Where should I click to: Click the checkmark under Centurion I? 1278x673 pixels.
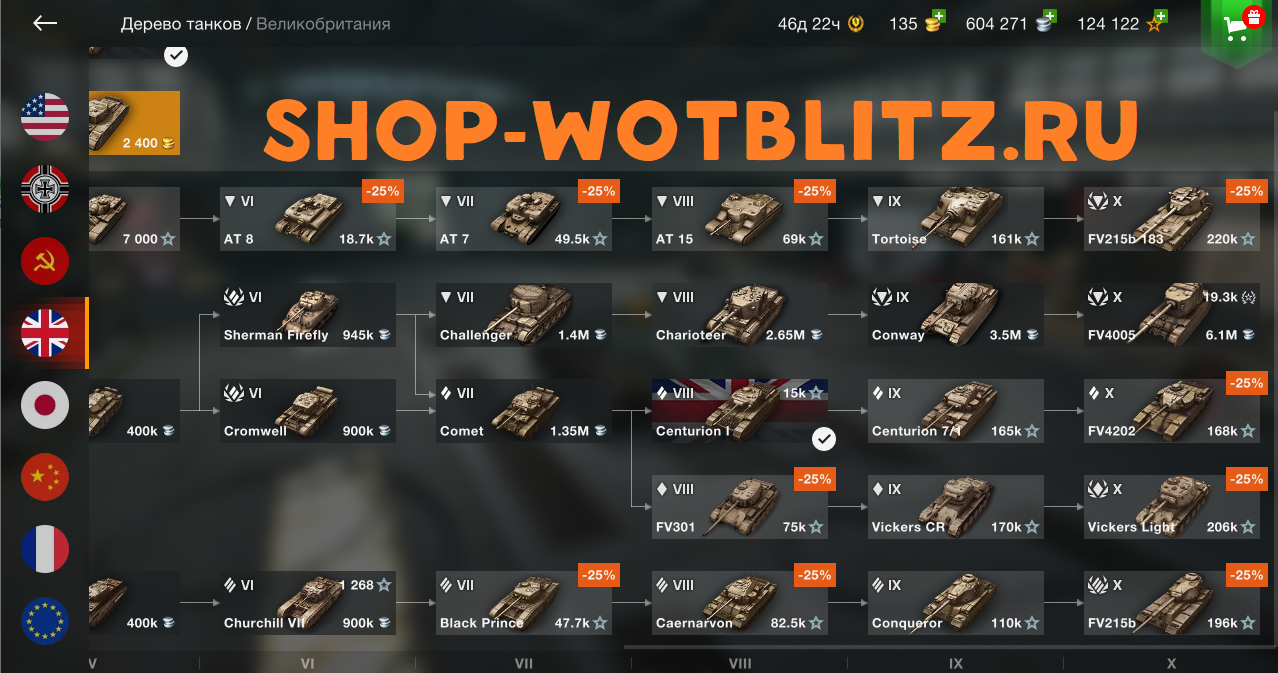(824, 439)
